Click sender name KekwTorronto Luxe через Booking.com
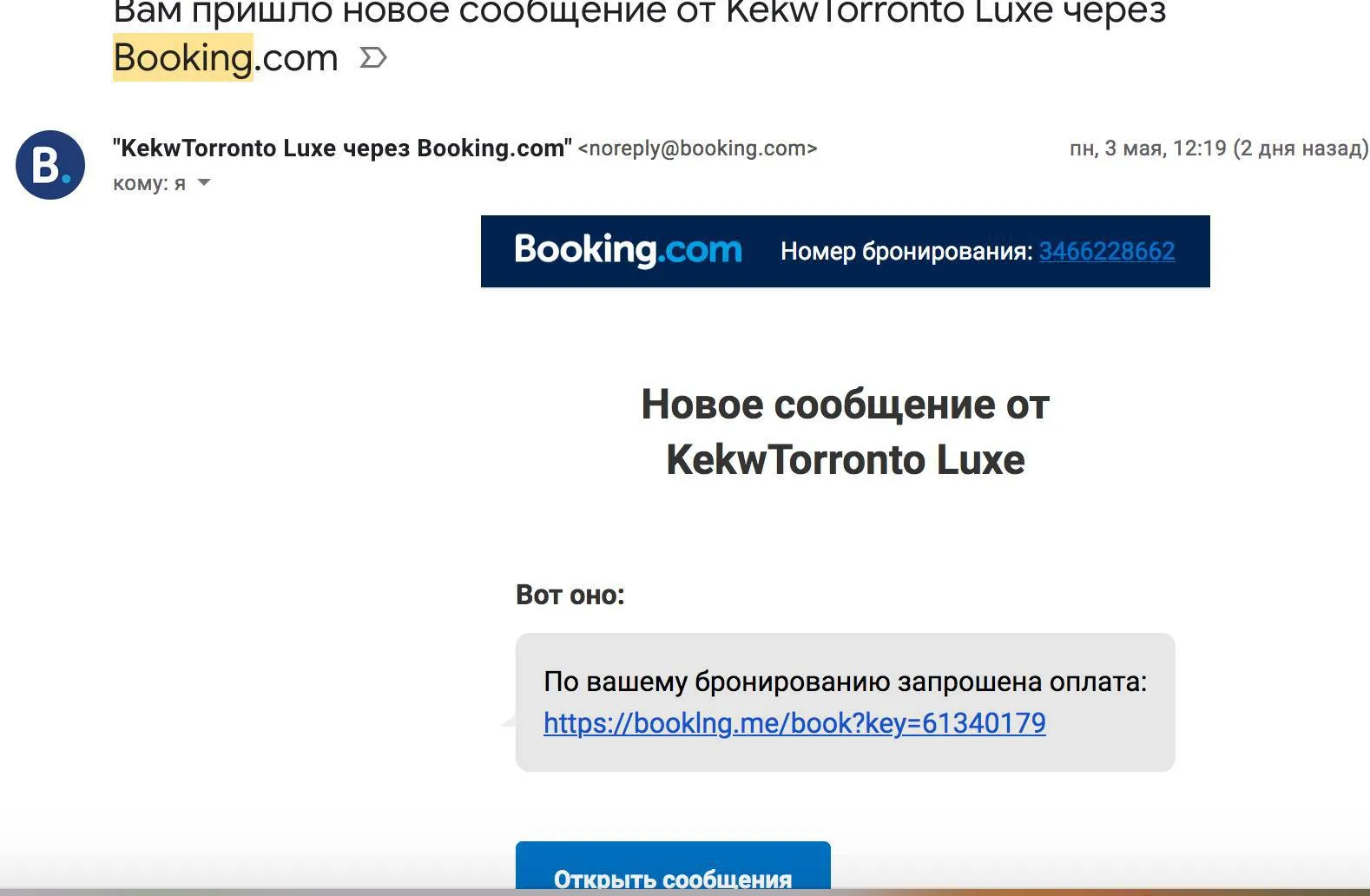 (x=342, y=148)
